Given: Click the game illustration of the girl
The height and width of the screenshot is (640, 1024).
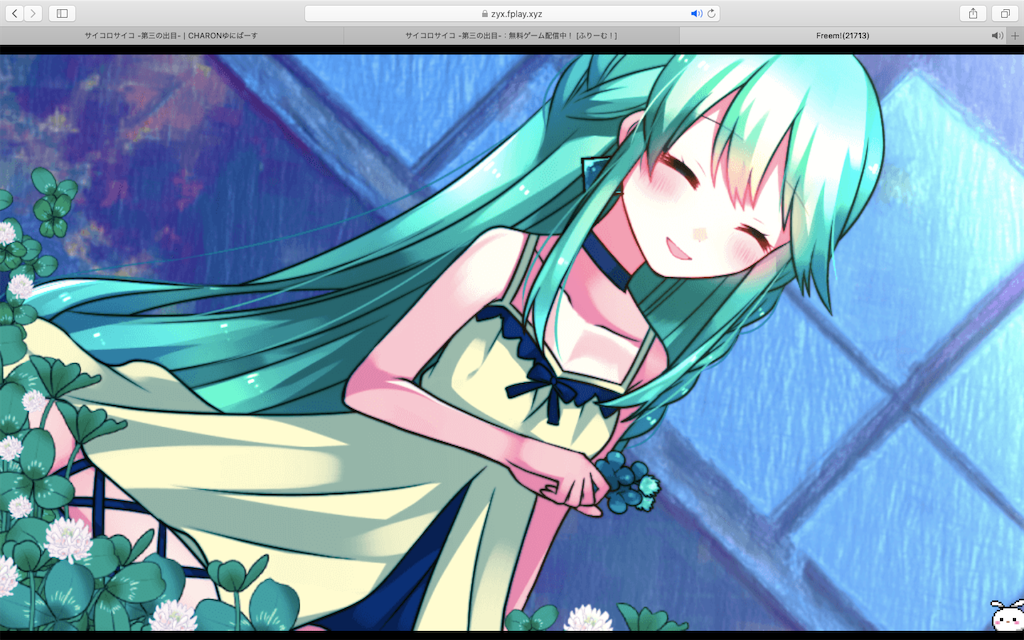Looking at the screenshot, I should (x=512, y=342).
